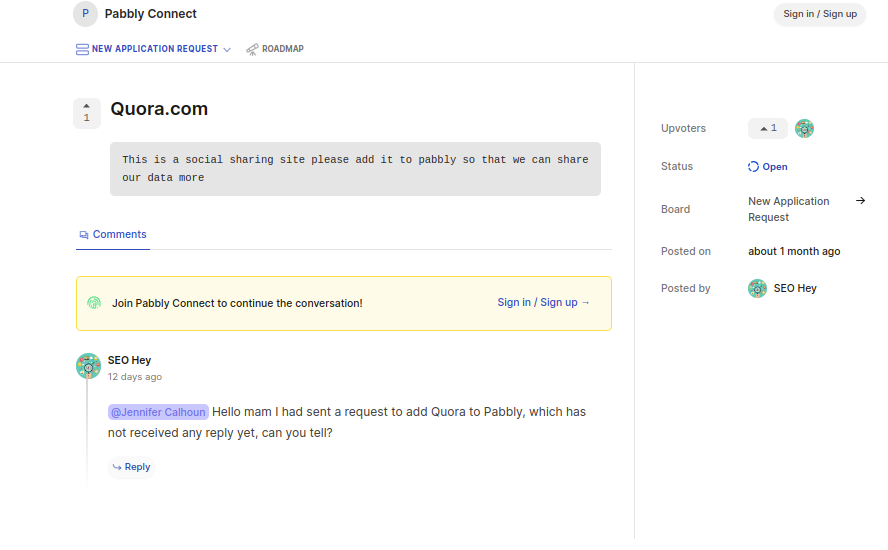
Task: Click the Sign in / Sign up header button
Action: click(819, 14)
